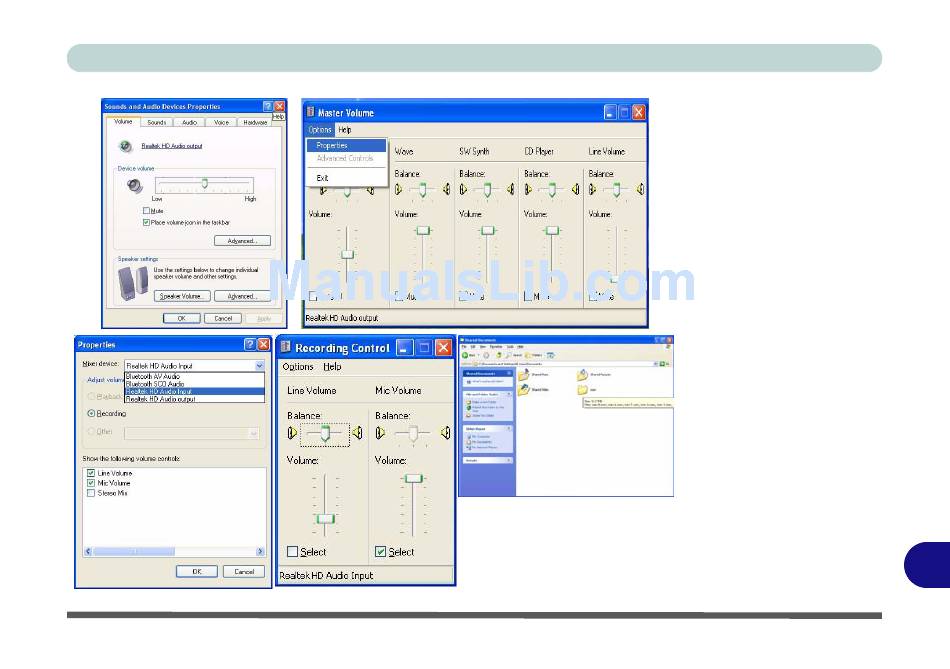
Task: Check the Stereo Mix volume control
Action: tap(91, 493)
